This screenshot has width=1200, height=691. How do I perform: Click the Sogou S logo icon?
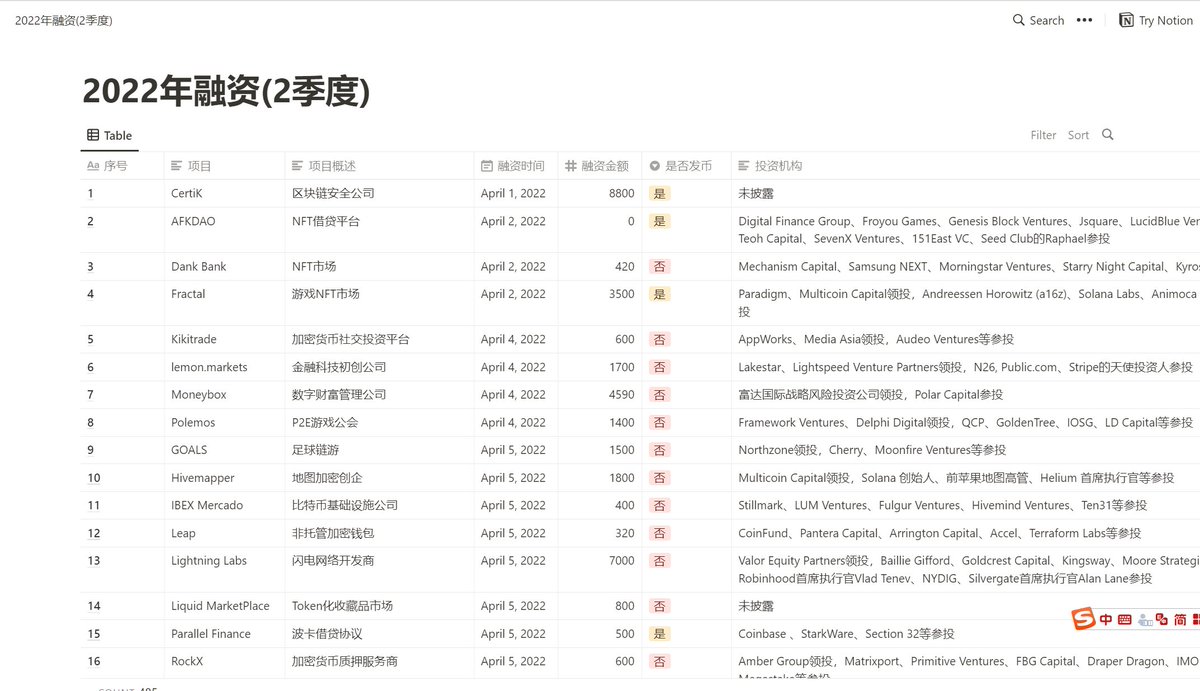tap(1083, 620)
